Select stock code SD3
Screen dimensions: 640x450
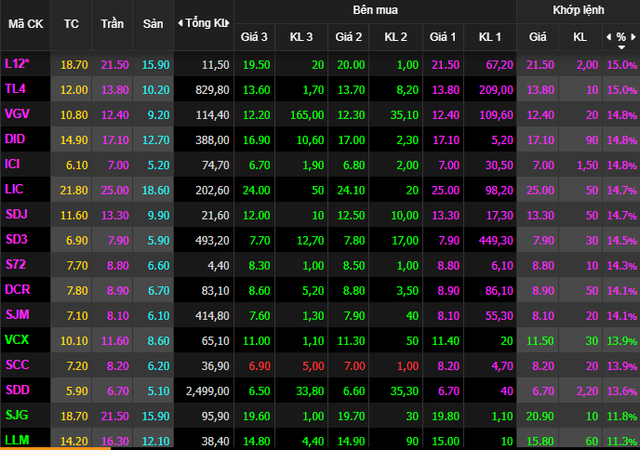(16, 239)
